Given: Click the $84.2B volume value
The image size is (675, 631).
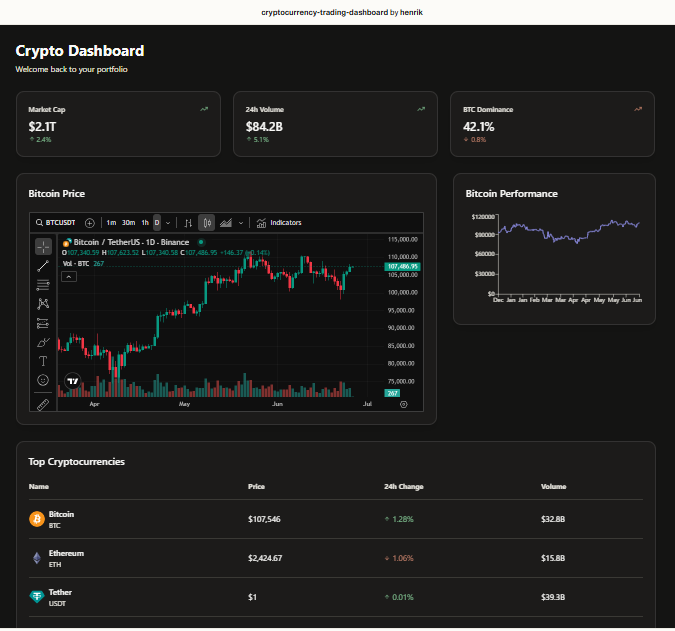Looking at the screenshot, I should tap(264, 127).
